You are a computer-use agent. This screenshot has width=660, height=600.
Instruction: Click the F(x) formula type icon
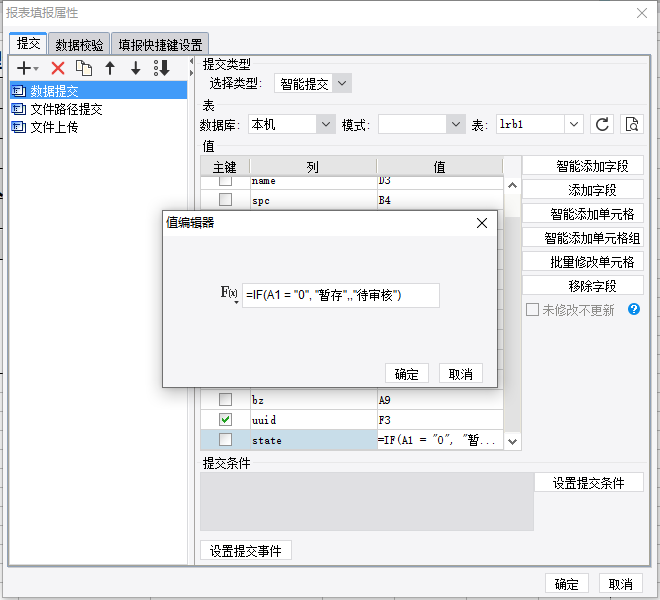229,293
